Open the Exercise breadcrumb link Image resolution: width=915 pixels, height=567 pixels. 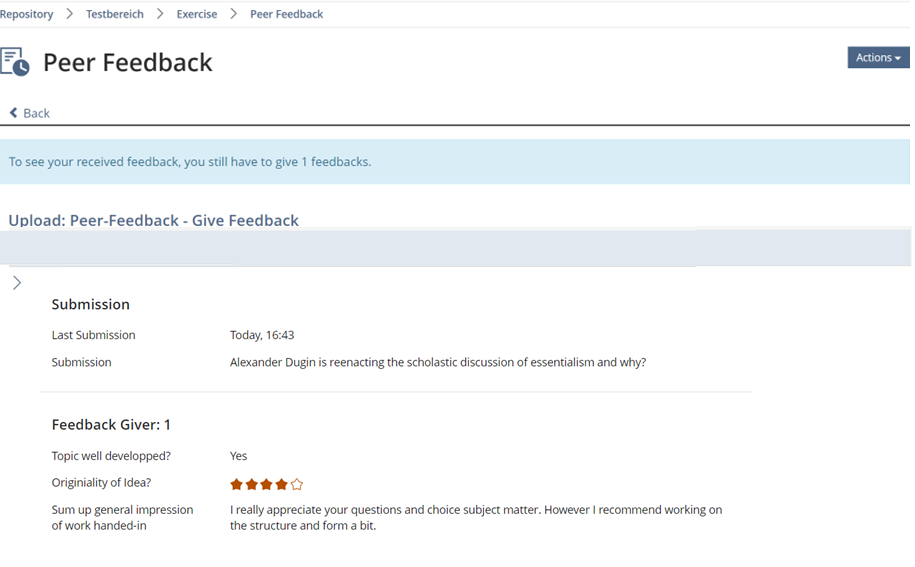click(x=197, y=14)
